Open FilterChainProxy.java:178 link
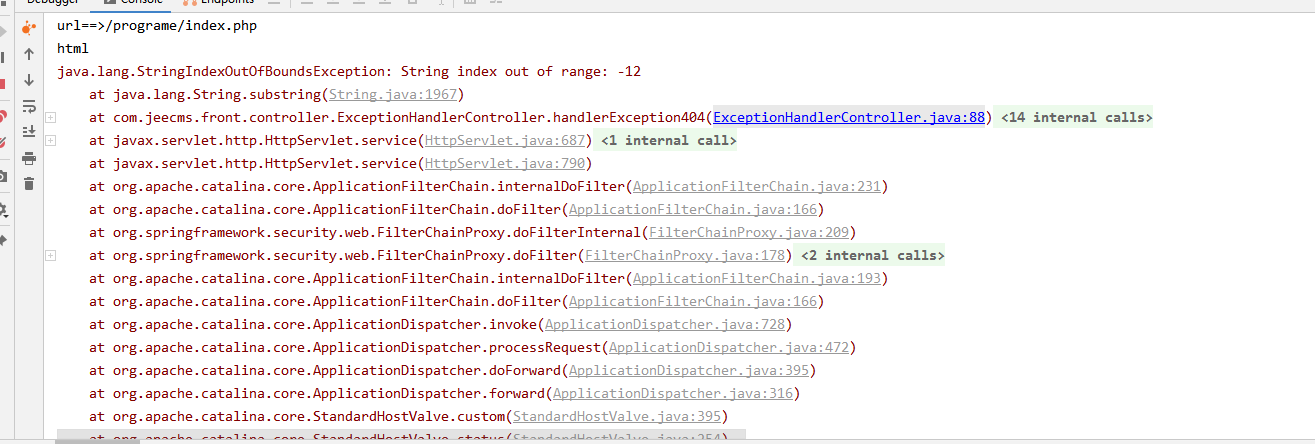 [685, 256]
